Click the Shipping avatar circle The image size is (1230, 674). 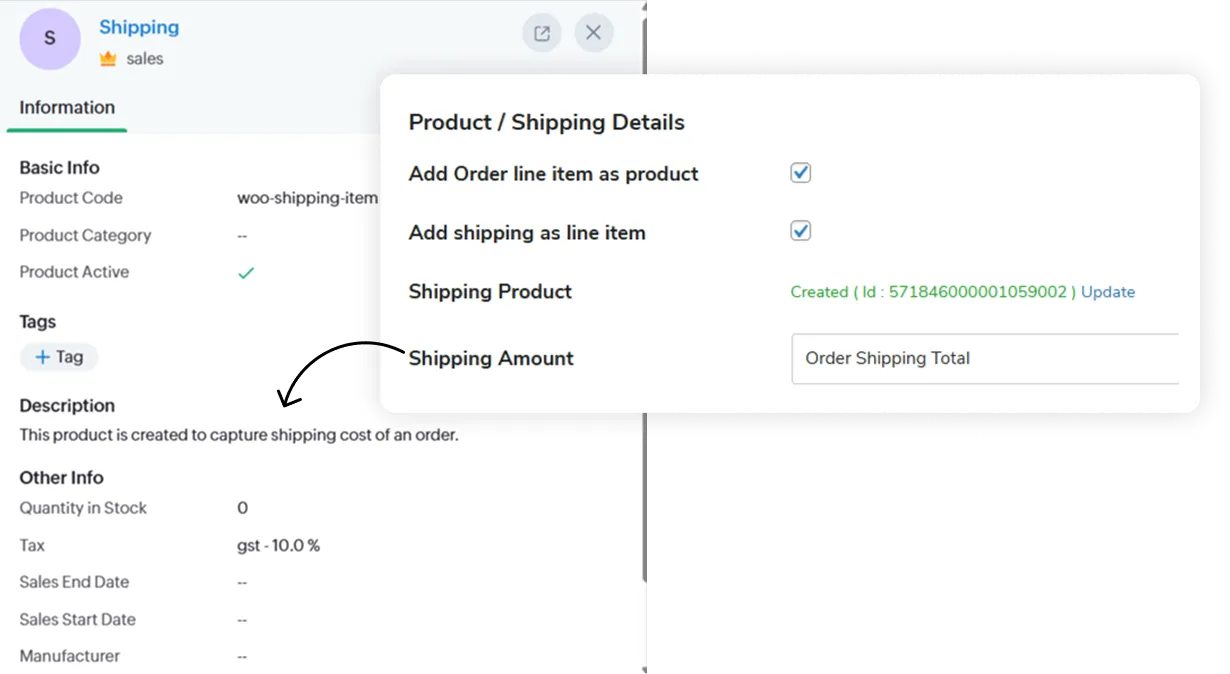50,39
